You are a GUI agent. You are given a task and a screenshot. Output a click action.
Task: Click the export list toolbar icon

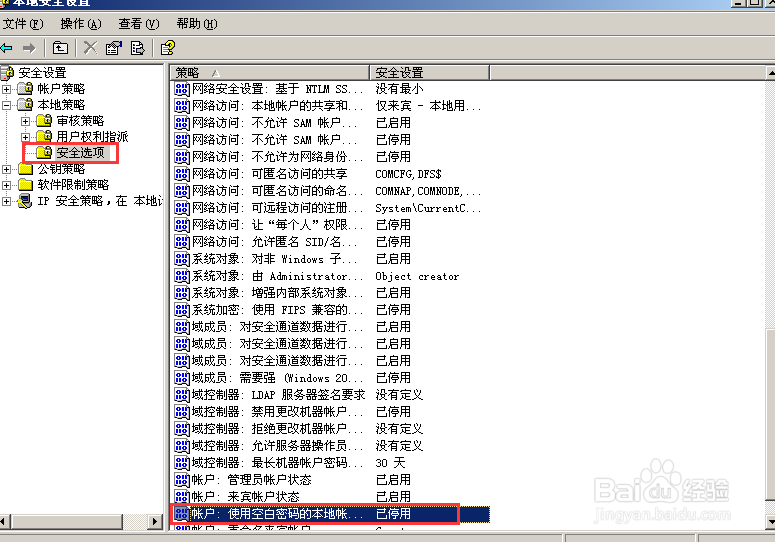tap(137, 48)
